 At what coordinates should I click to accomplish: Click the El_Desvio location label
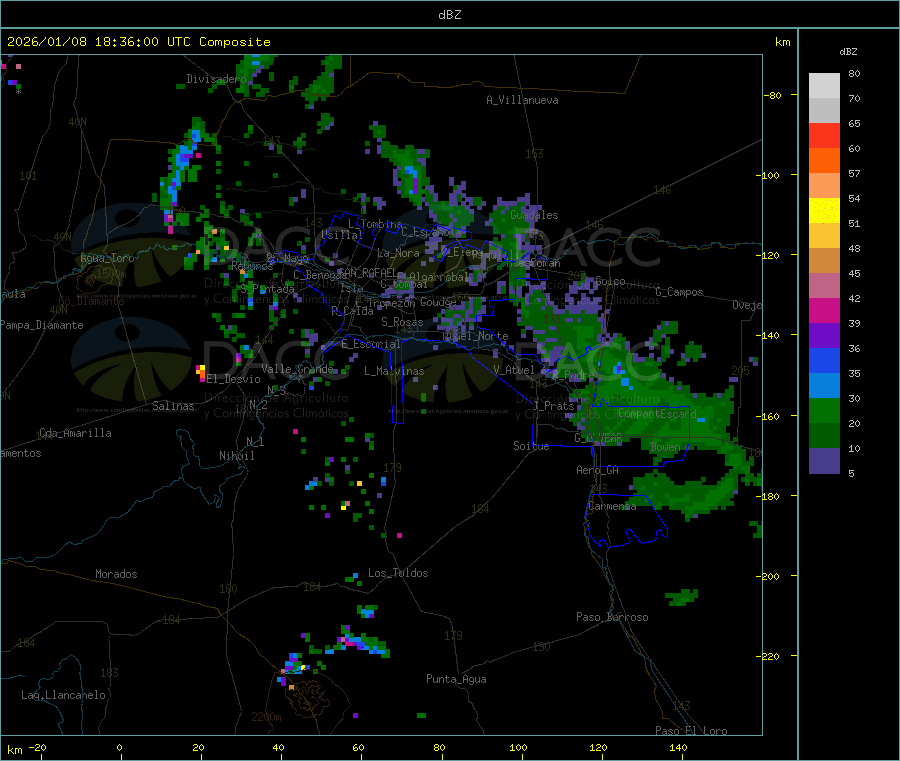click(234, 379)
